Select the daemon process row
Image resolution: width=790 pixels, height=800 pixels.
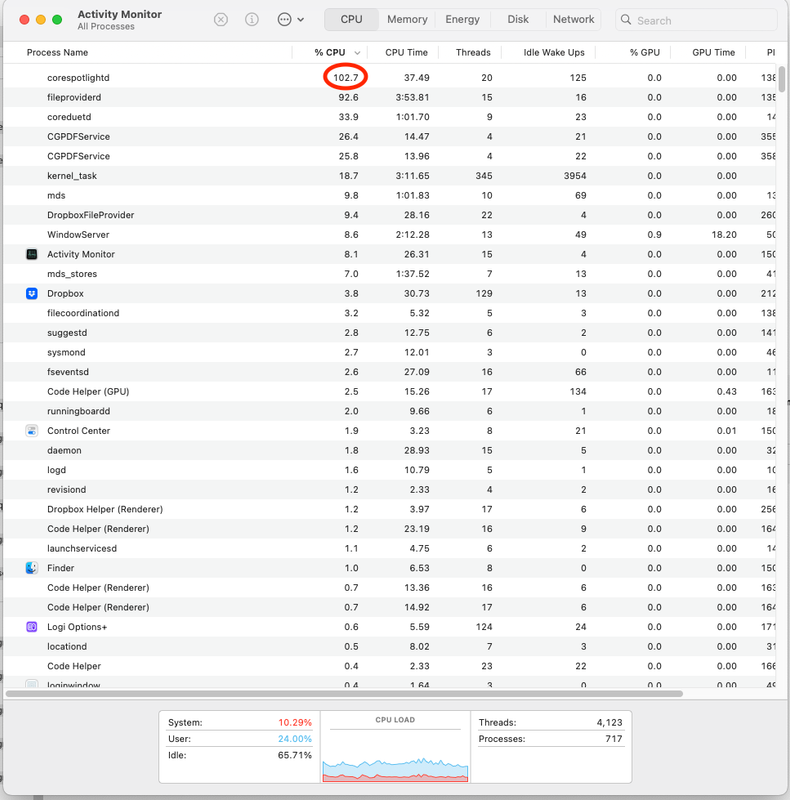pyautogui.click(x=390, y=451)
